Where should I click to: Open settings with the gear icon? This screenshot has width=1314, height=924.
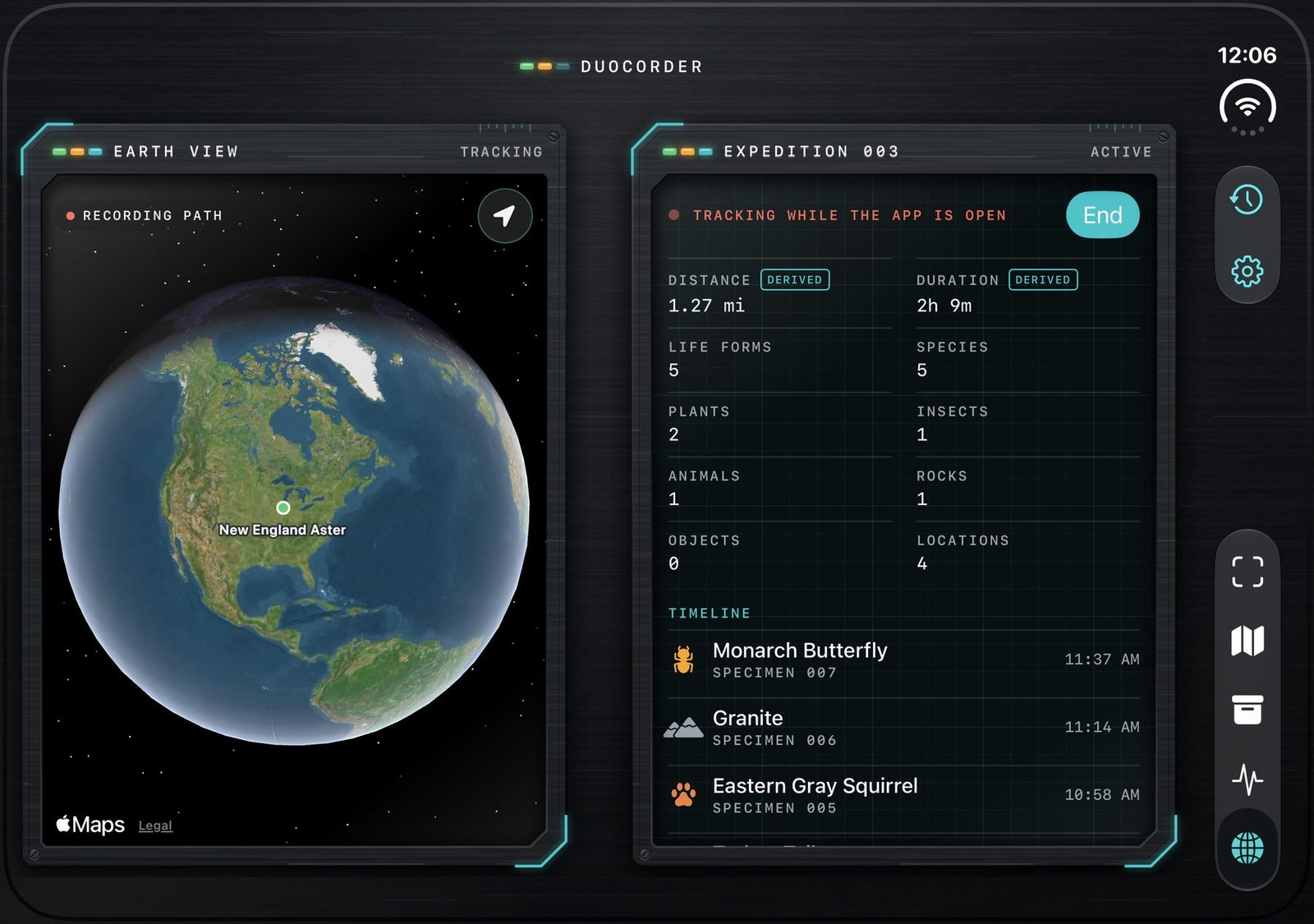tap(1247, 271)
